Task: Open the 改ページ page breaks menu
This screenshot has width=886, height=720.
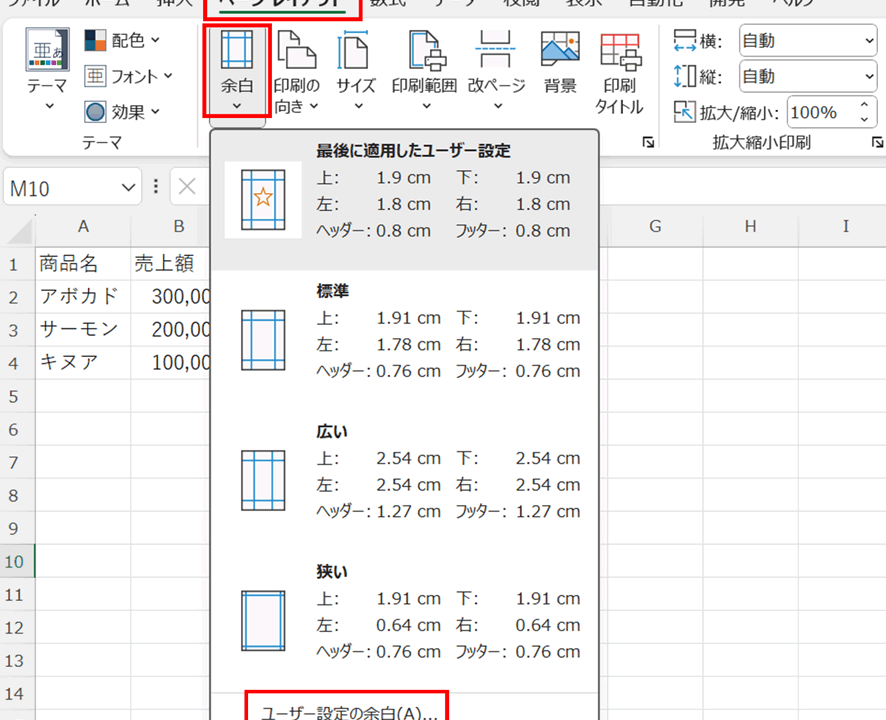Action: tap(496, 70)
